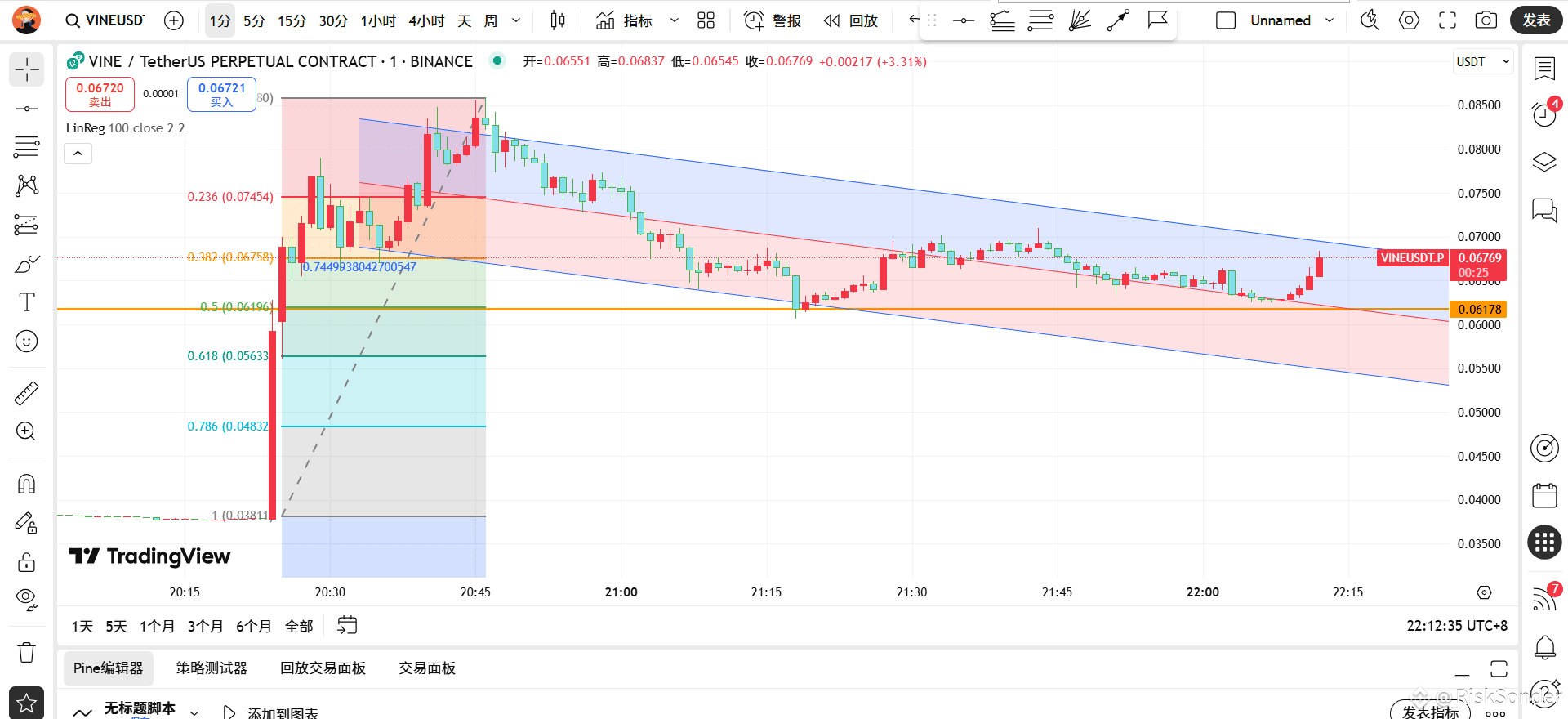
Task: Open the 交易面板 tab
Action: click(427, 668)
